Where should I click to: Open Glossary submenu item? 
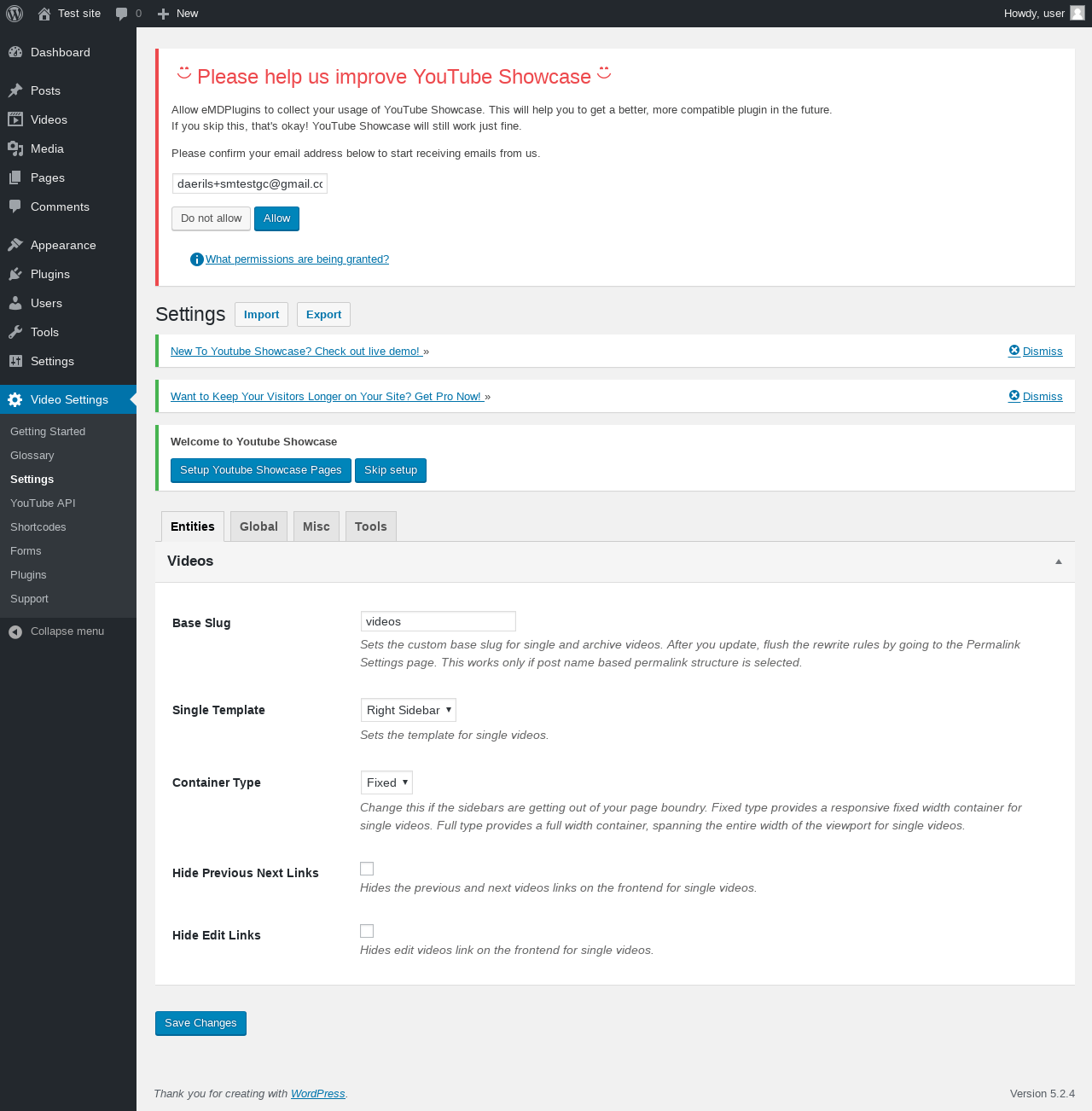(32, 456)
